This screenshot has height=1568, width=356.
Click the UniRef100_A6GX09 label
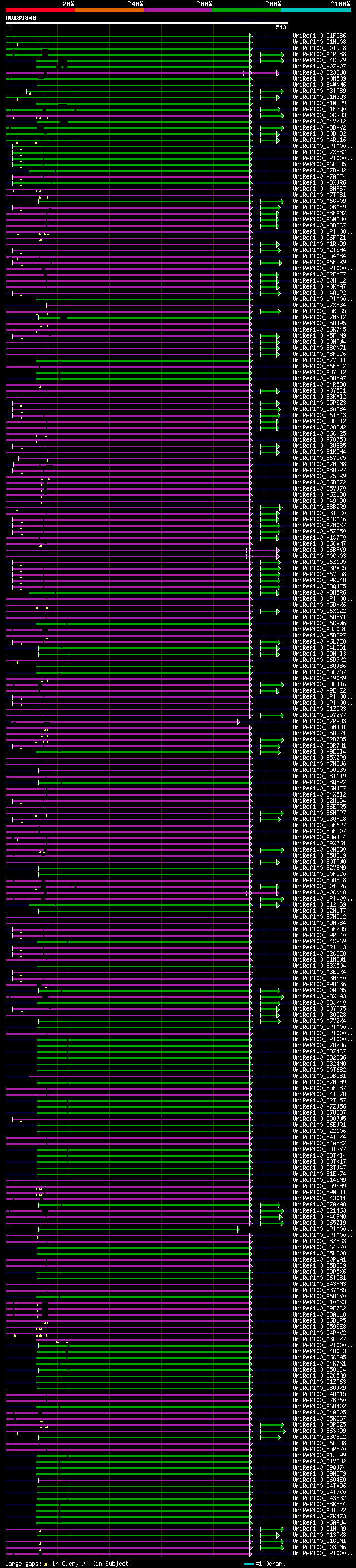pos(319,201)
